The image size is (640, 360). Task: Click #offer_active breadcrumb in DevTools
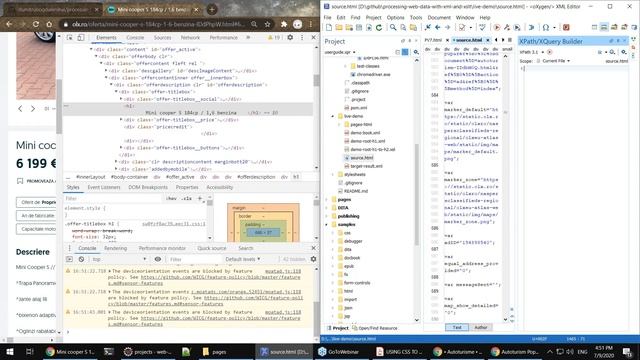tap(180, 177)
